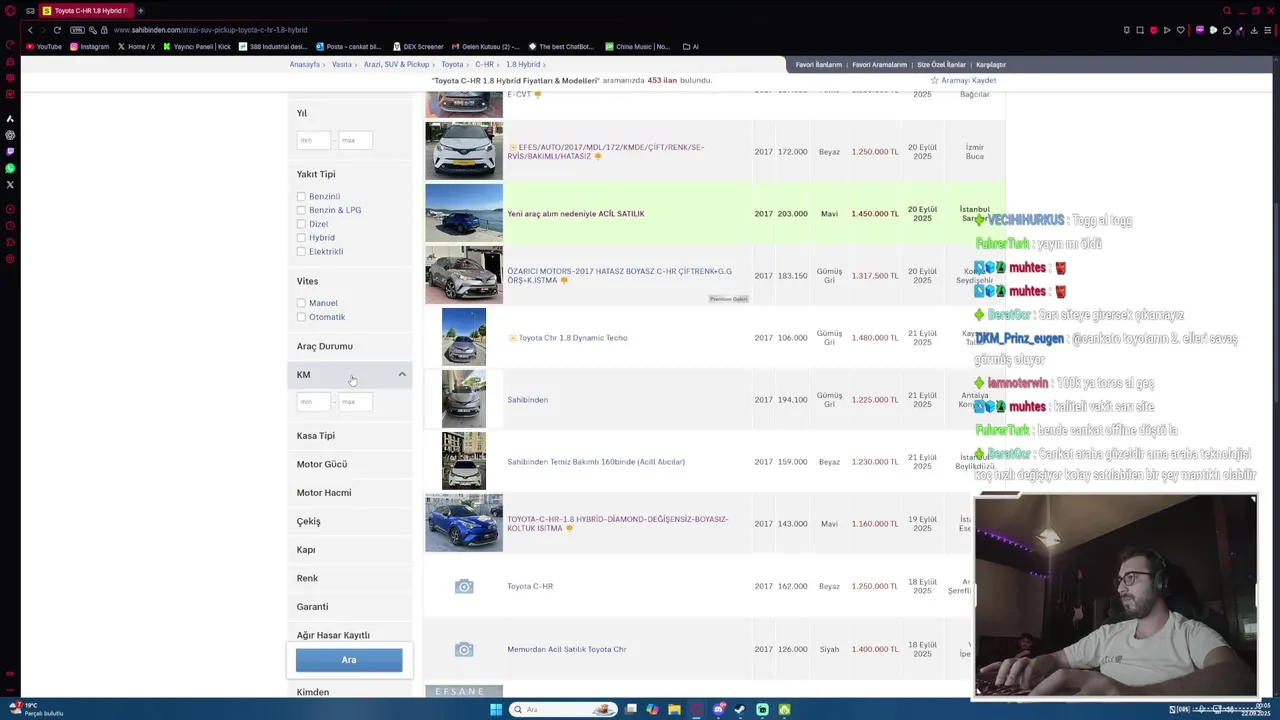
Task: Expand the Kasa Tipi filter
Action: 350,436
